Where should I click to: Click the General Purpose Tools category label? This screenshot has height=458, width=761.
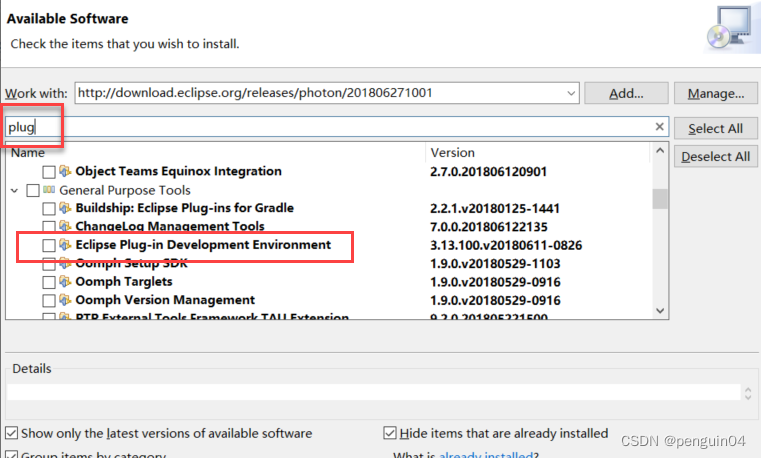(125, 190)
